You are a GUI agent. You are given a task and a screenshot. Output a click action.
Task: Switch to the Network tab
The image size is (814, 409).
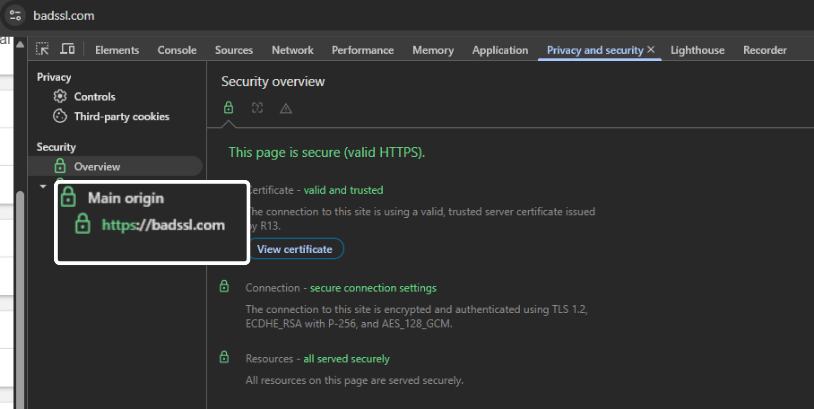[292, 50]
